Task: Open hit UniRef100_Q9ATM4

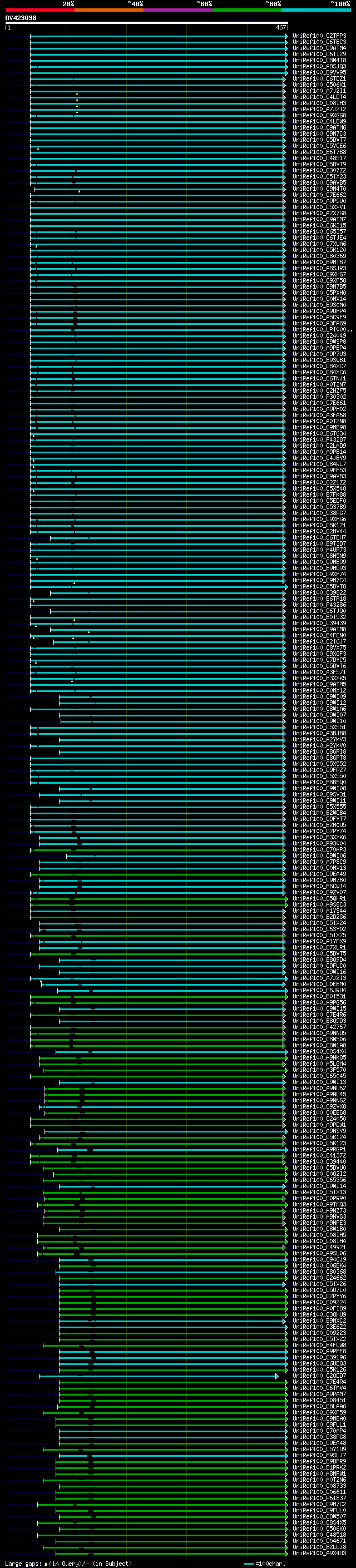Action: click(319, 48)
